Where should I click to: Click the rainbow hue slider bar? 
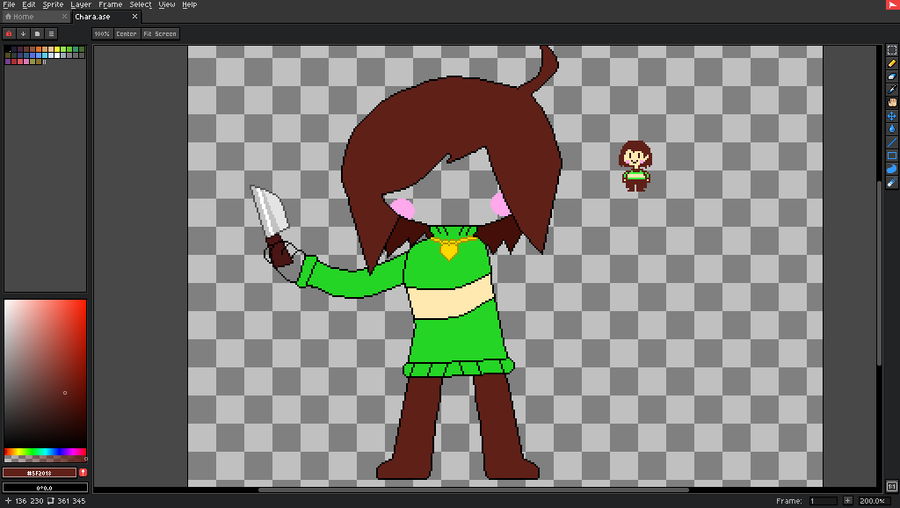point(45,452)
